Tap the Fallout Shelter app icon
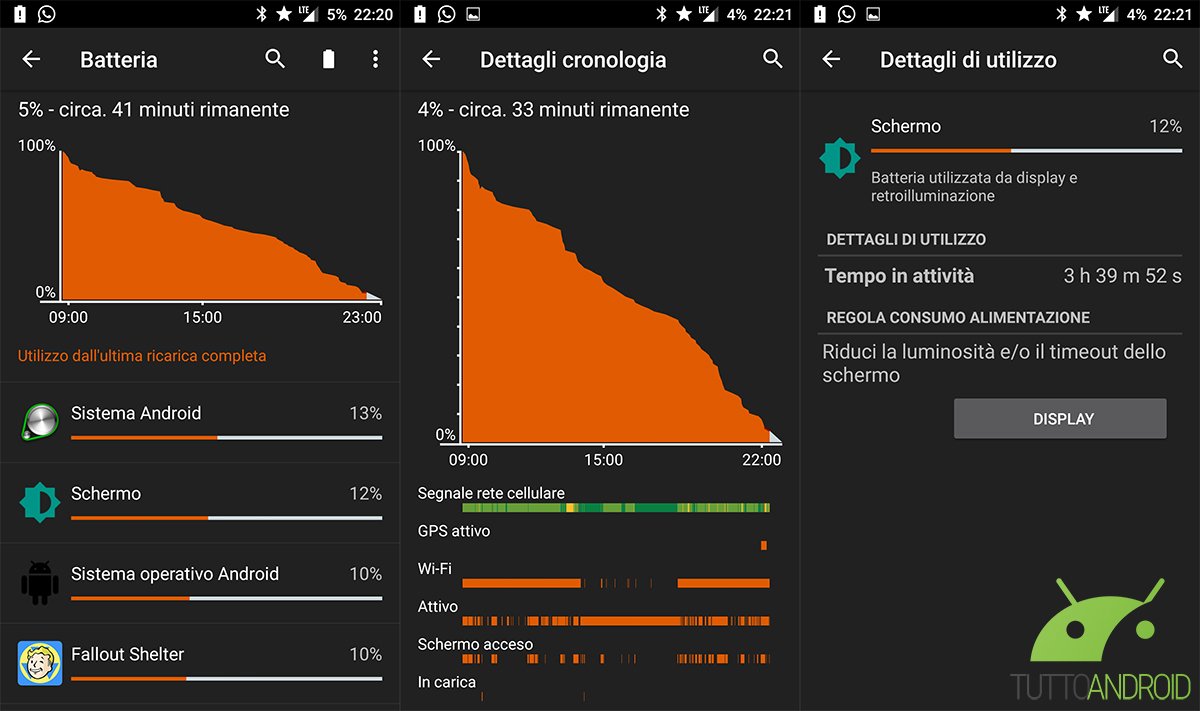The height and width of the screenshot is (711, 1200). [x=40, y=663]
